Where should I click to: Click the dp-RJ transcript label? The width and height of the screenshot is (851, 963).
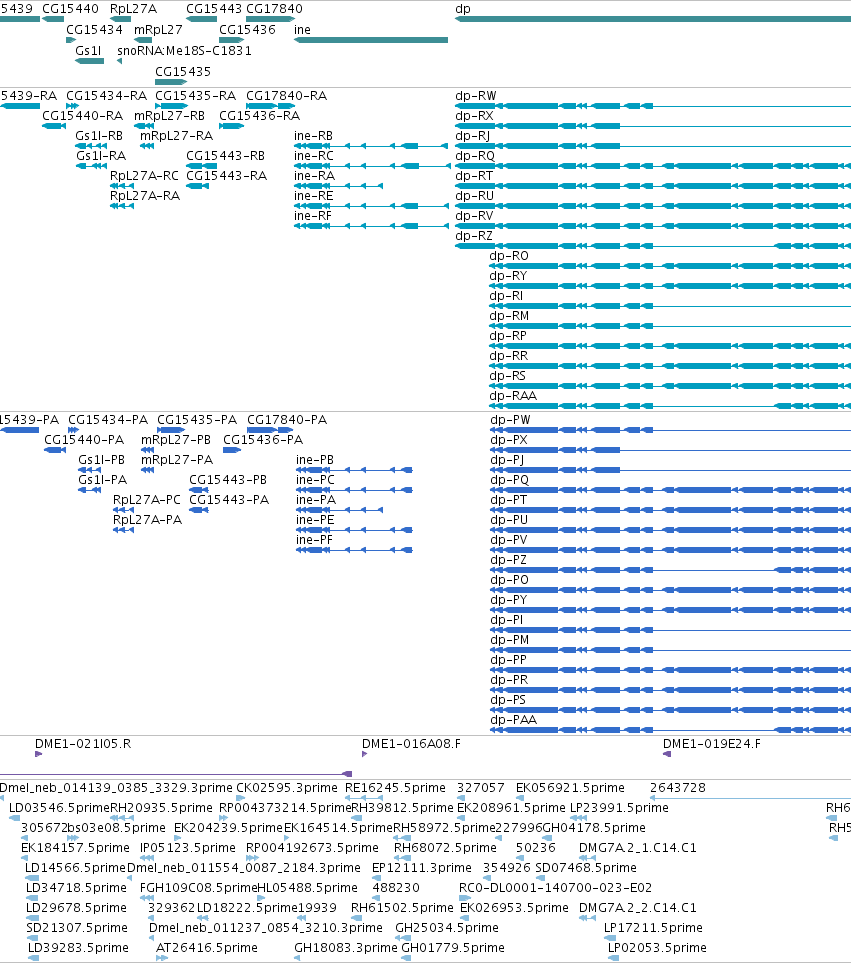pos(472,136)
